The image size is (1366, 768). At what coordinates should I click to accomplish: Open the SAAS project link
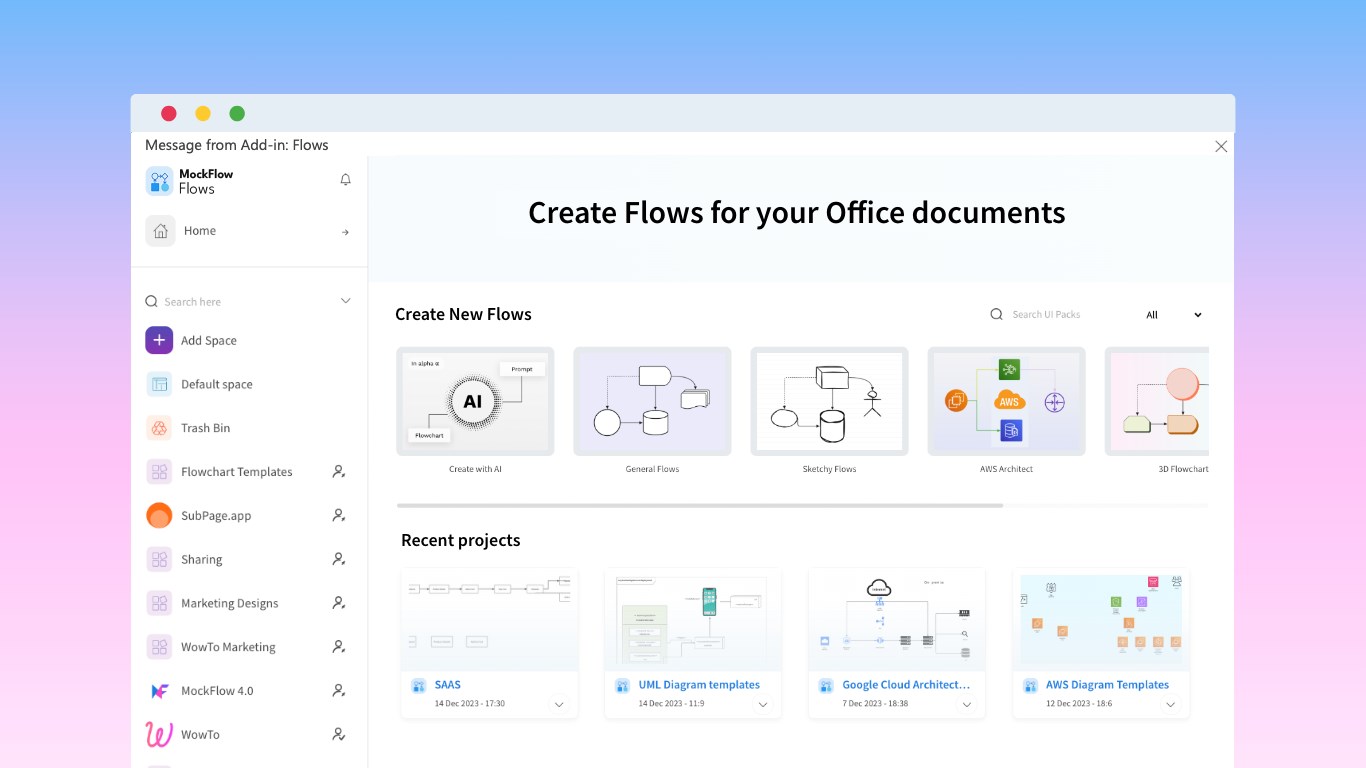pos(448,685)
